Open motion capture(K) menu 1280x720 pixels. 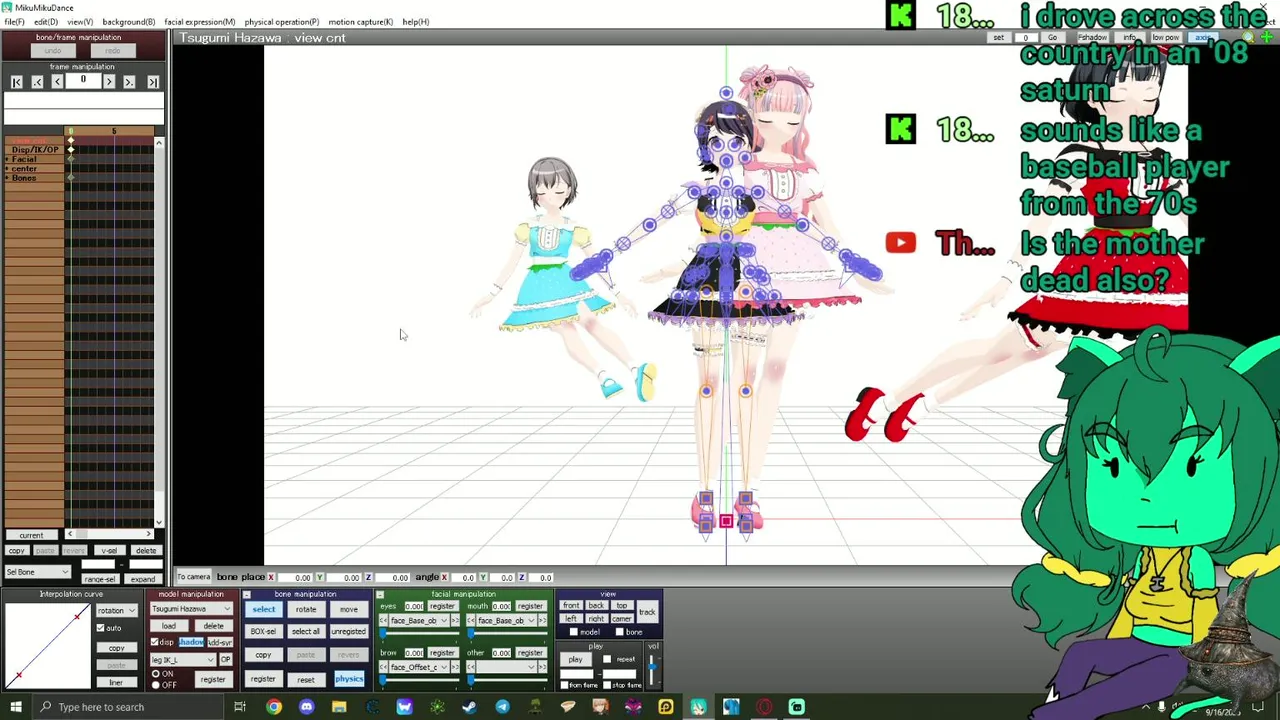click(x=360, y=22)
